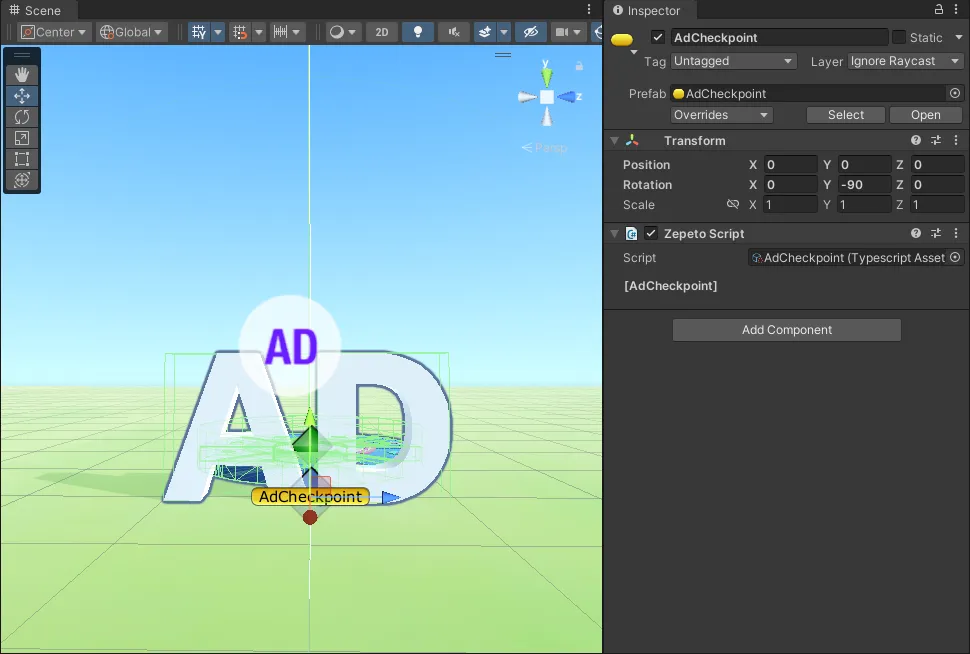The width and height of the screenshot is (970, 654).
Task: Open grid visibility options dropdown arrow
Action: [x=218, y=32]
